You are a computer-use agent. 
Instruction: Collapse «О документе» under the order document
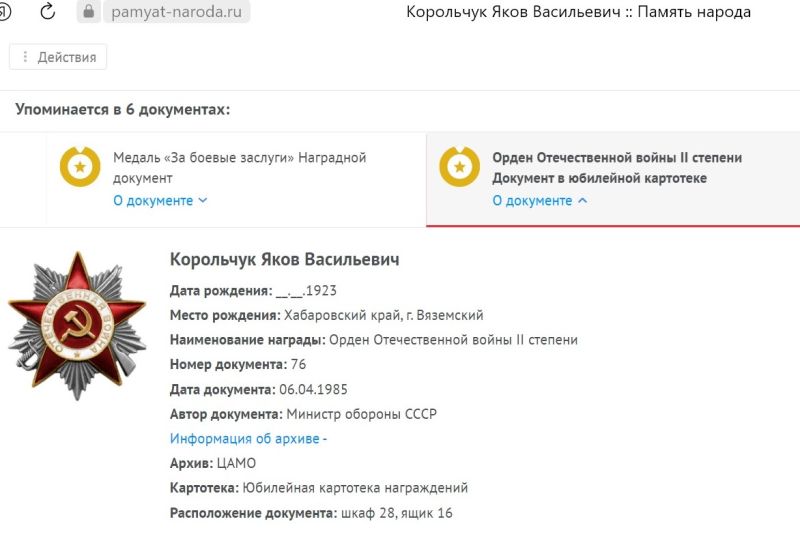tap(540, 201)
